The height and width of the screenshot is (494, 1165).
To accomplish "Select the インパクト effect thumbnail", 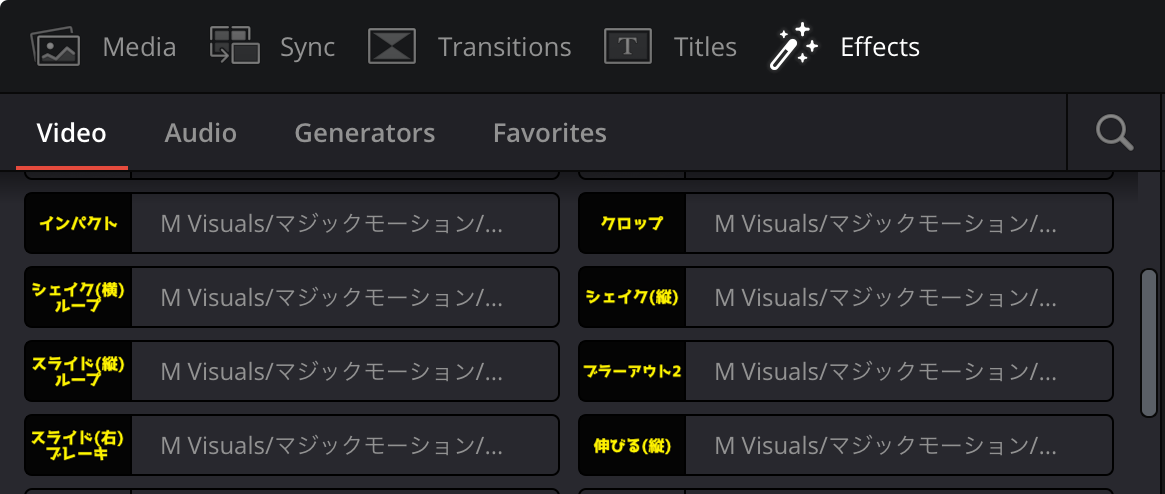I will coord(79,223).
